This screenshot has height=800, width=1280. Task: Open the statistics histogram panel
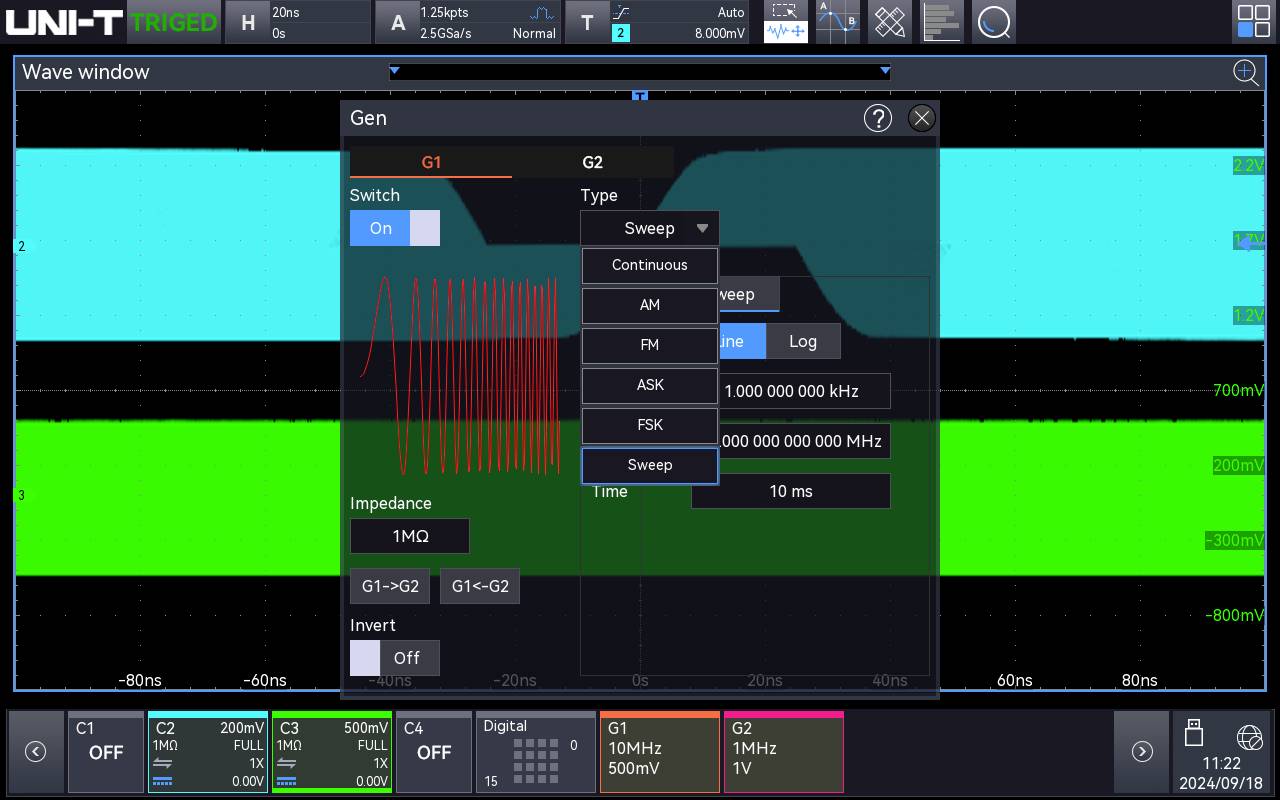941,22
